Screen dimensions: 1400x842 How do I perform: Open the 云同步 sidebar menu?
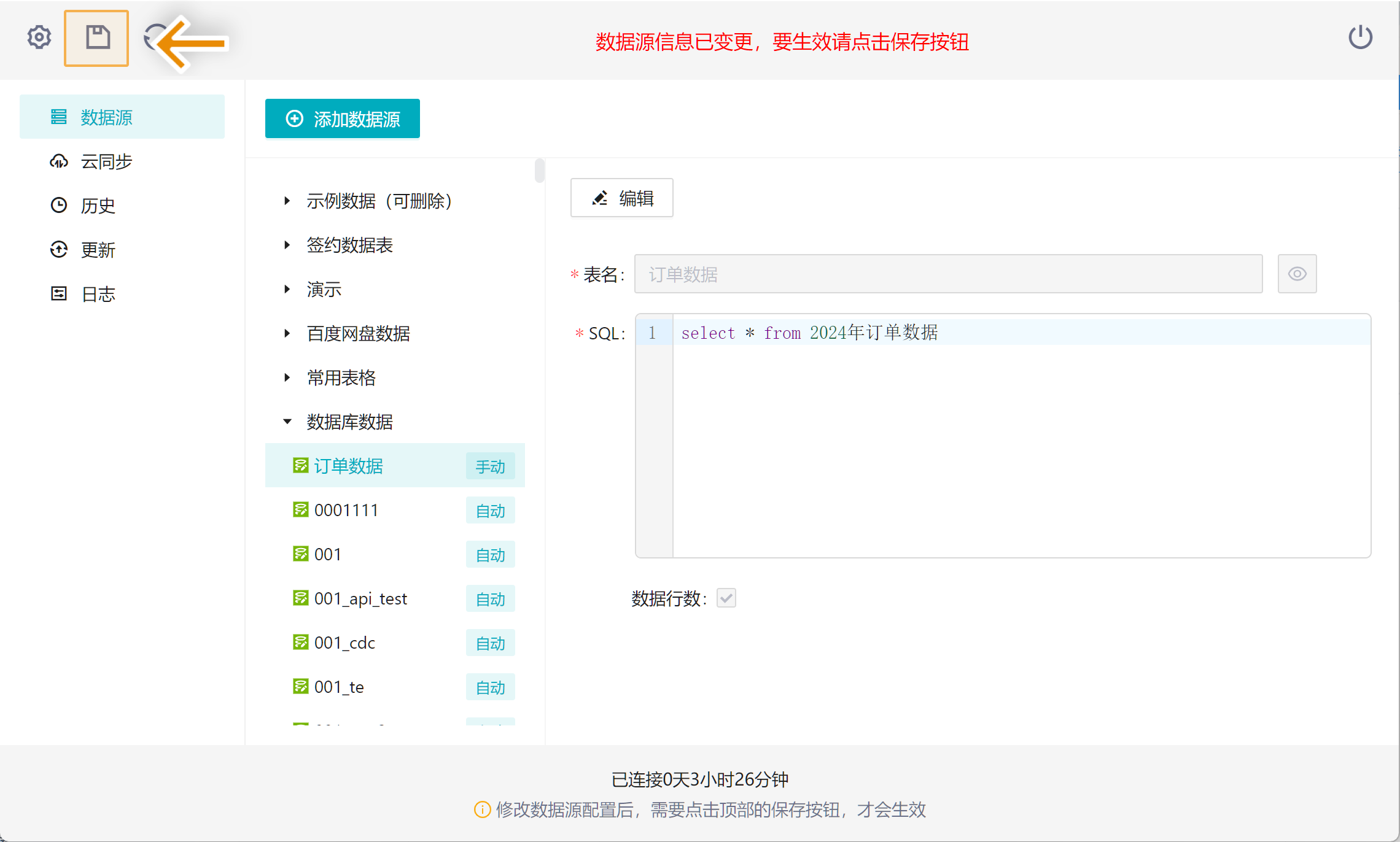122,161
